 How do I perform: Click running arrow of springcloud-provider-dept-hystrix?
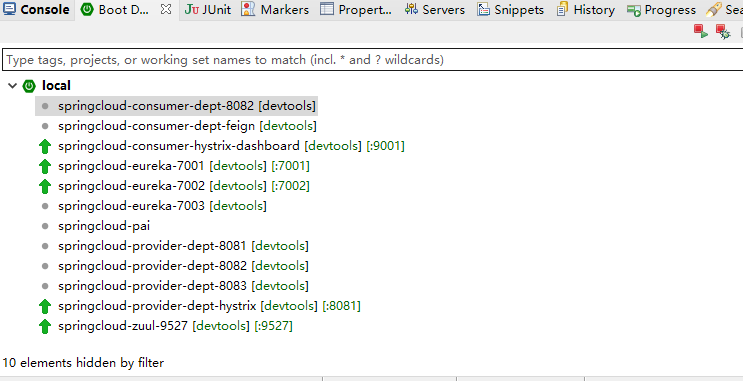tap(45, 306)
